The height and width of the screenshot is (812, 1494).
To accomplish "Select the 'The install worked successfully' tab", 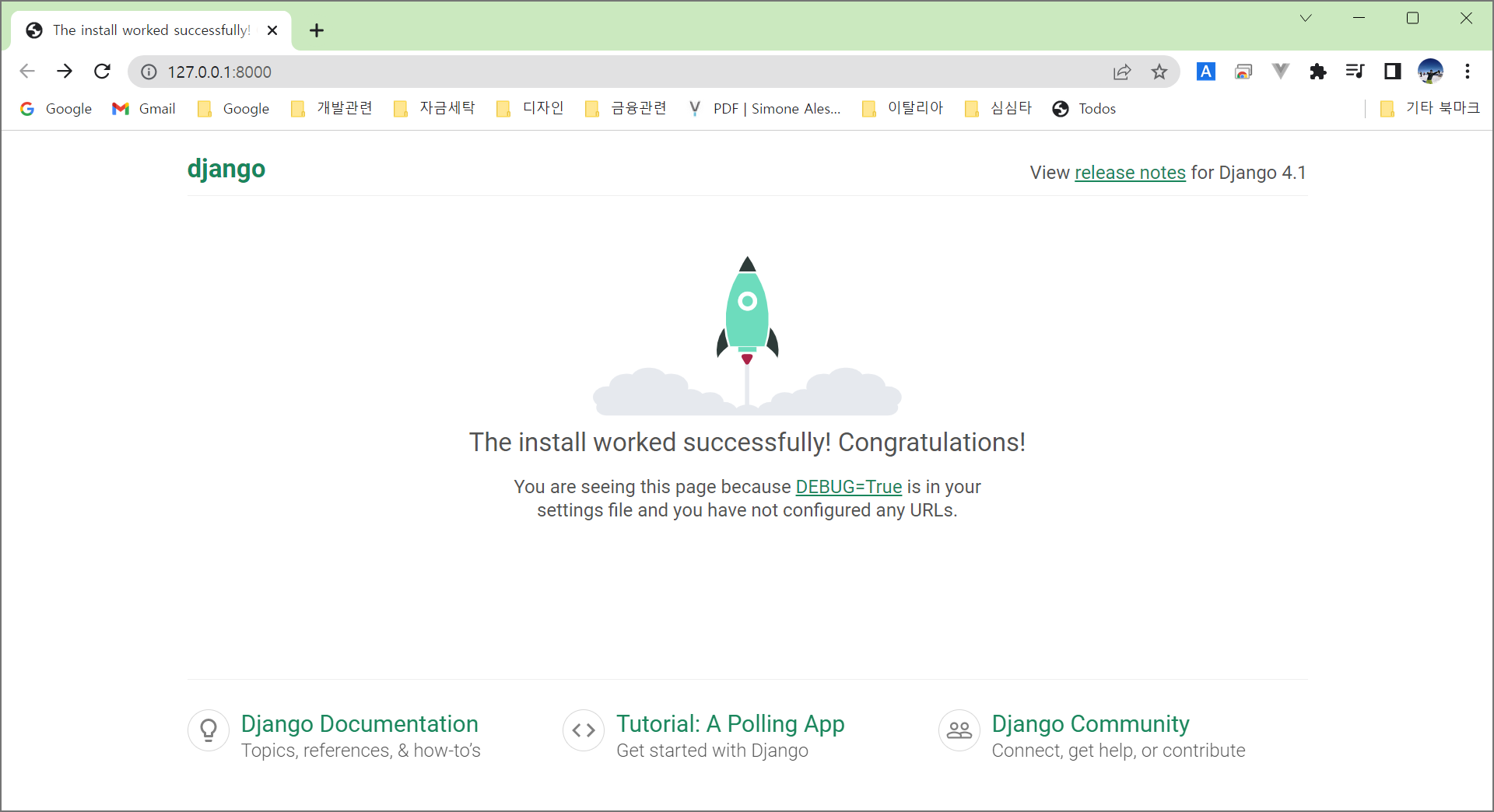I will point(151,30).
